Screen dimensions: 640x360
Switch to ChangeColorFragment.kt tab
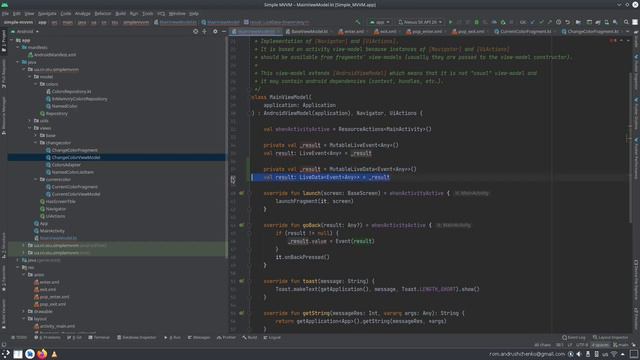pos(593,31)
